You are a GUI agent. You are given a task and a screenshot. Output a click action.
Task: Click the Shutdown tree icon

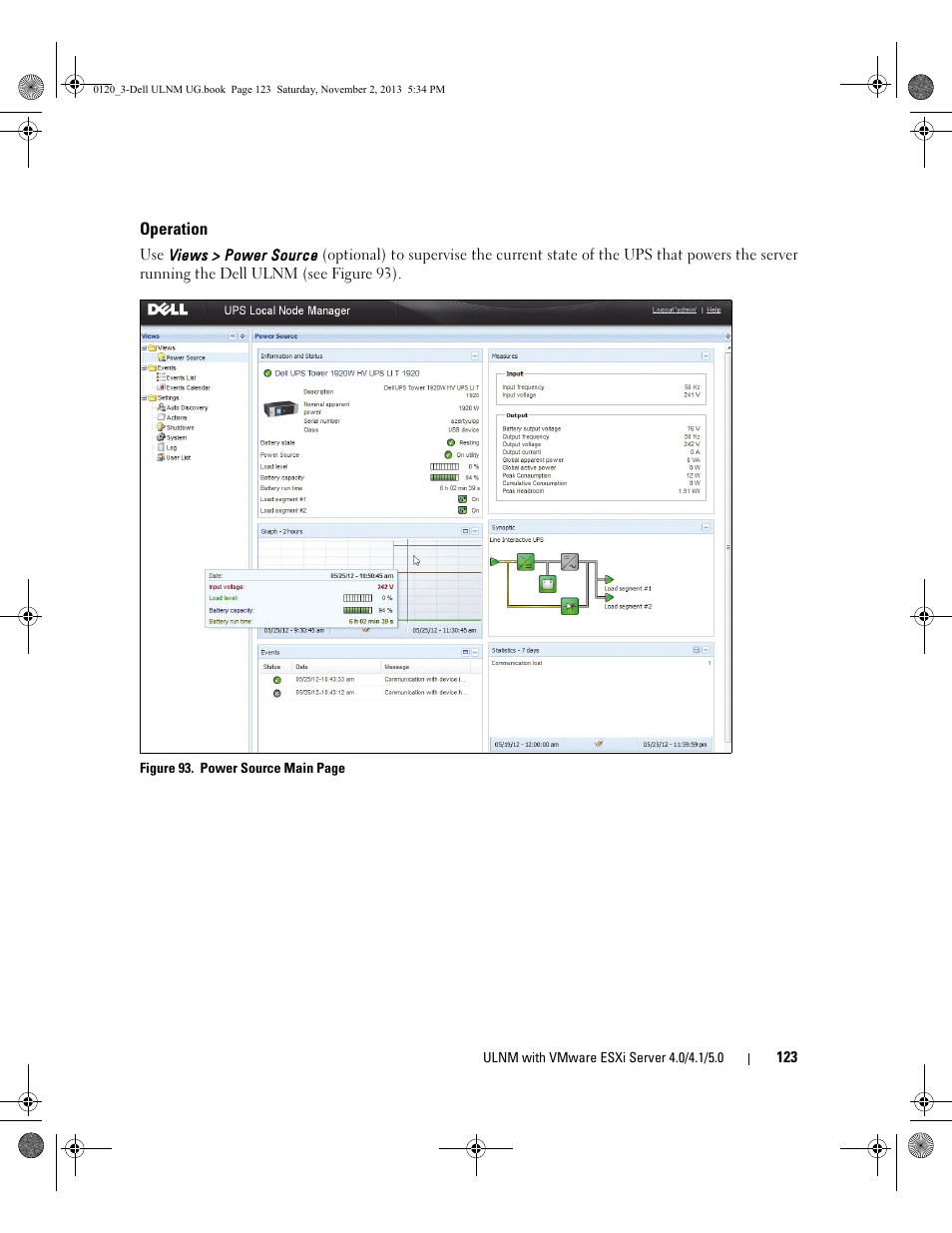pyautogui.click(x=162, y=427)
